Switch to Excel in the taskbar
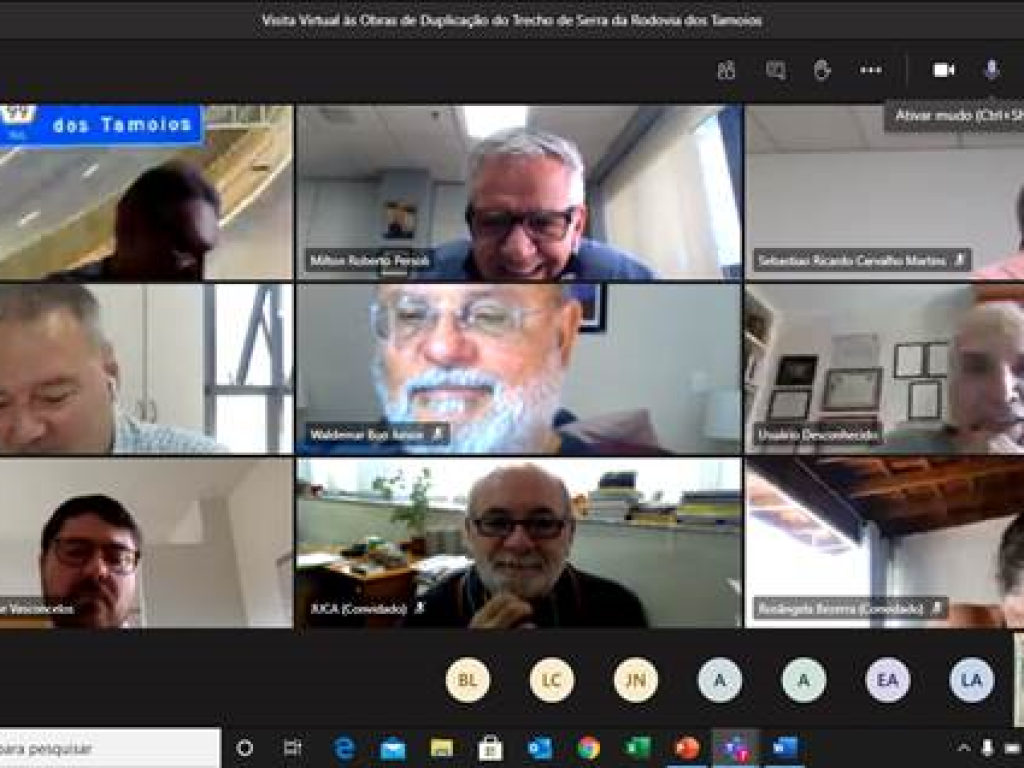Viewport: 1024px width, 768px height. click(x=637, y=748)
